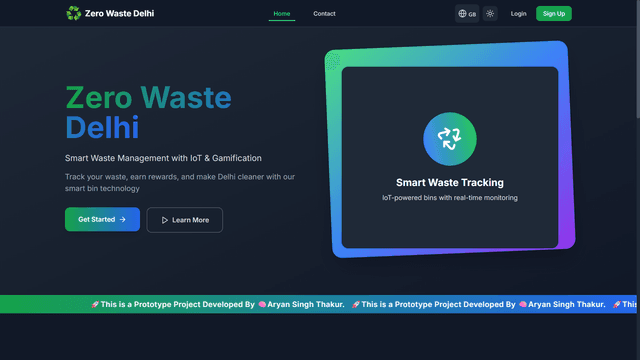Toggle the sun light/dark theme button
The image size is (640, 360).
coord(490,13)
